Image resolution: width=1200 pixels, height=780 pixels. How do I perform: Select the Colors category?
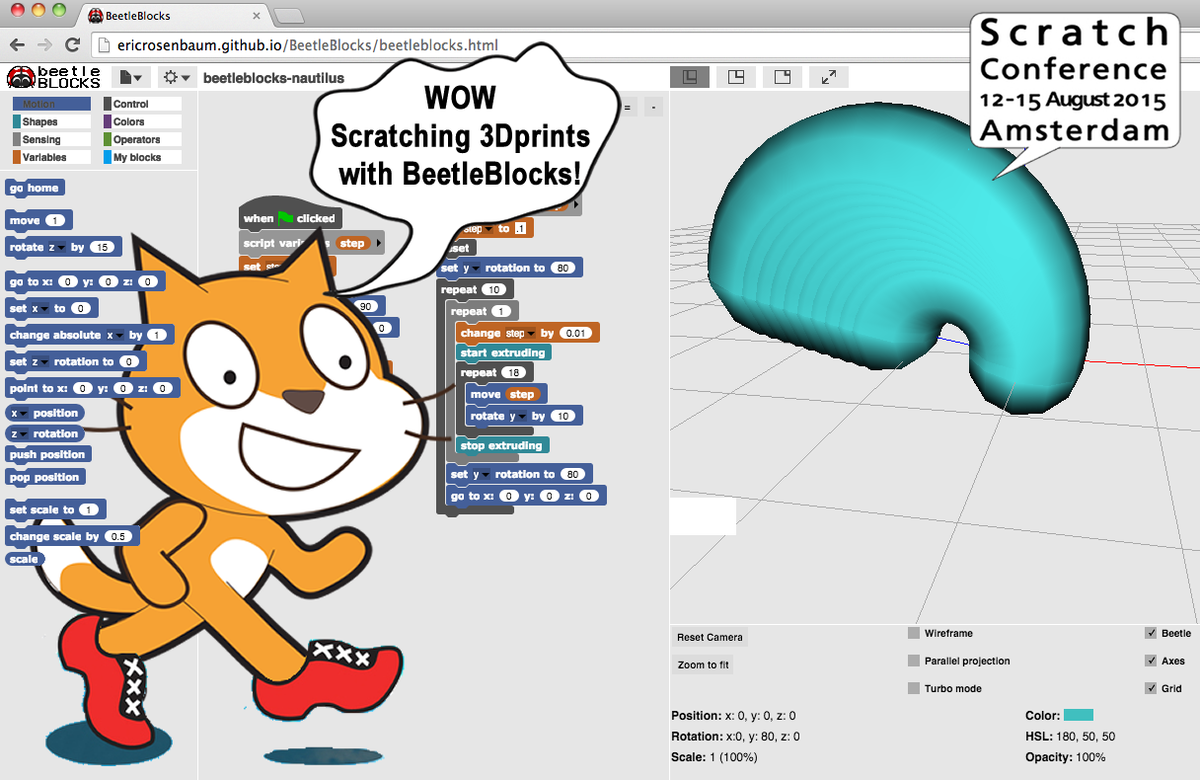tap(141, 122)
